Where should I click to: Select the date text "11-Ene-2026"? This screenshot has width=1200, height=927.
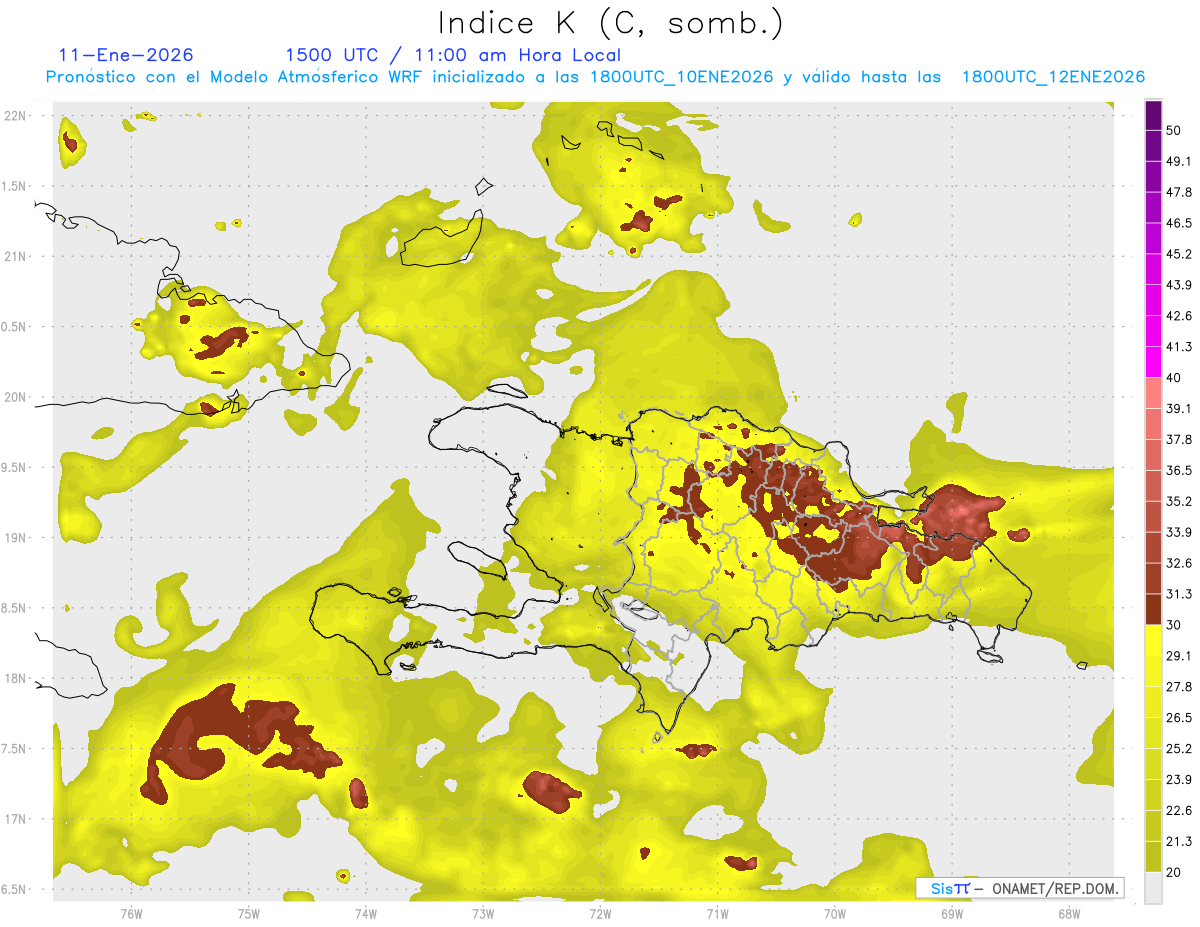coord(126,55)
